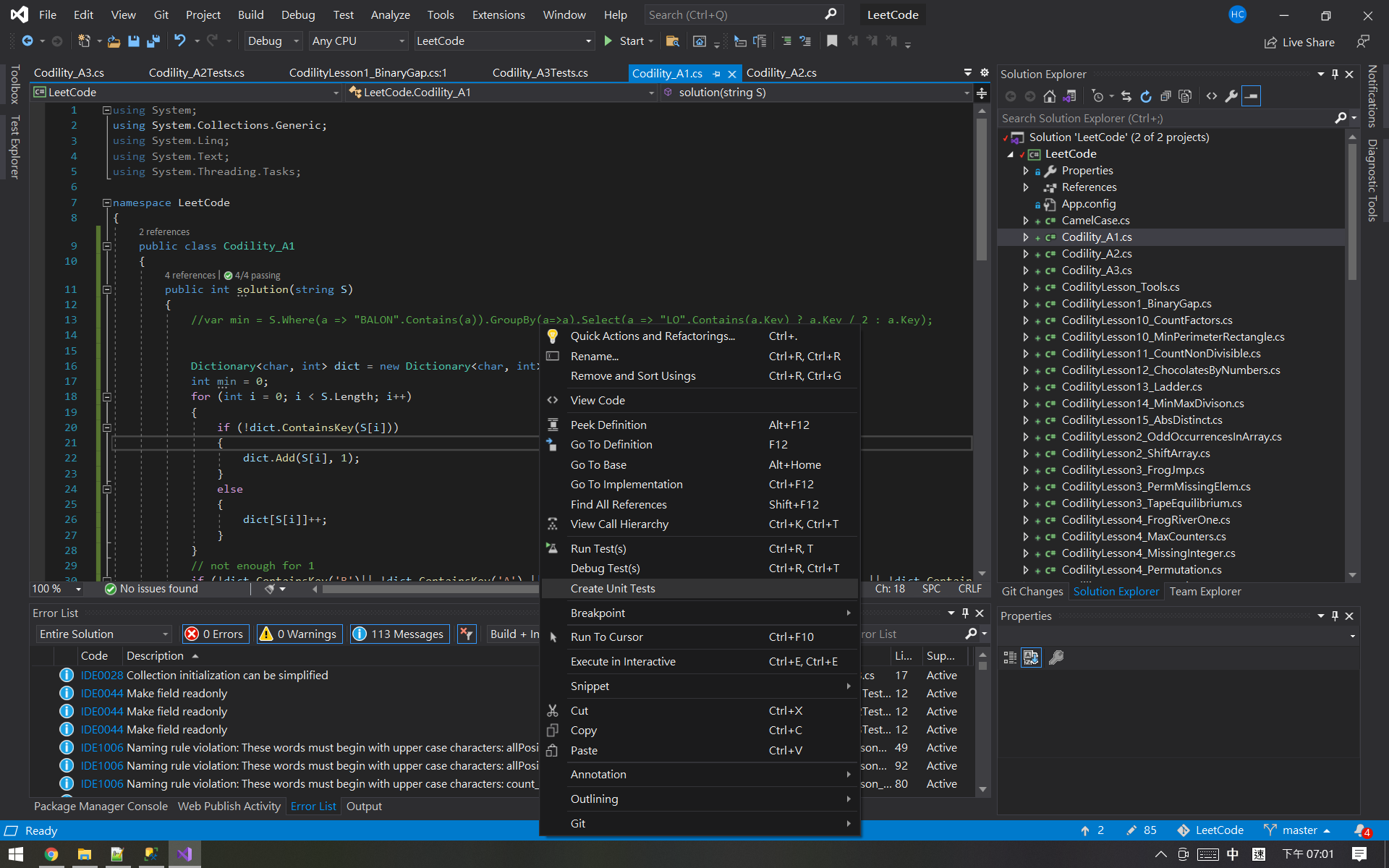Save the current file via floppy icon
This screenshot has height=868, width=1389.
(133, 41)
